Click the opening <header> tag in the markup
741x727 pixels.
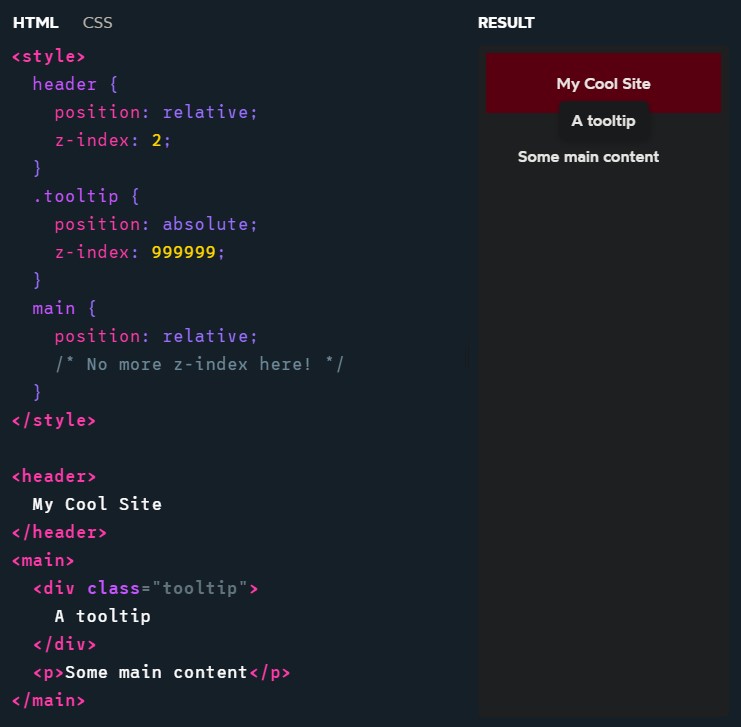pyautogui.click(x=53, y=476)
